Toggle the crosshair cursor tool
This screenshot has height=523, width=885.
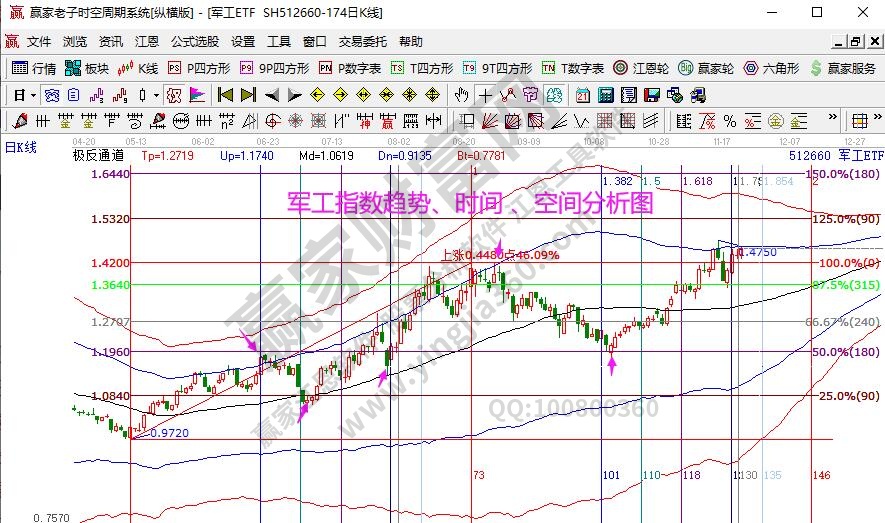[x=485, y=95]
